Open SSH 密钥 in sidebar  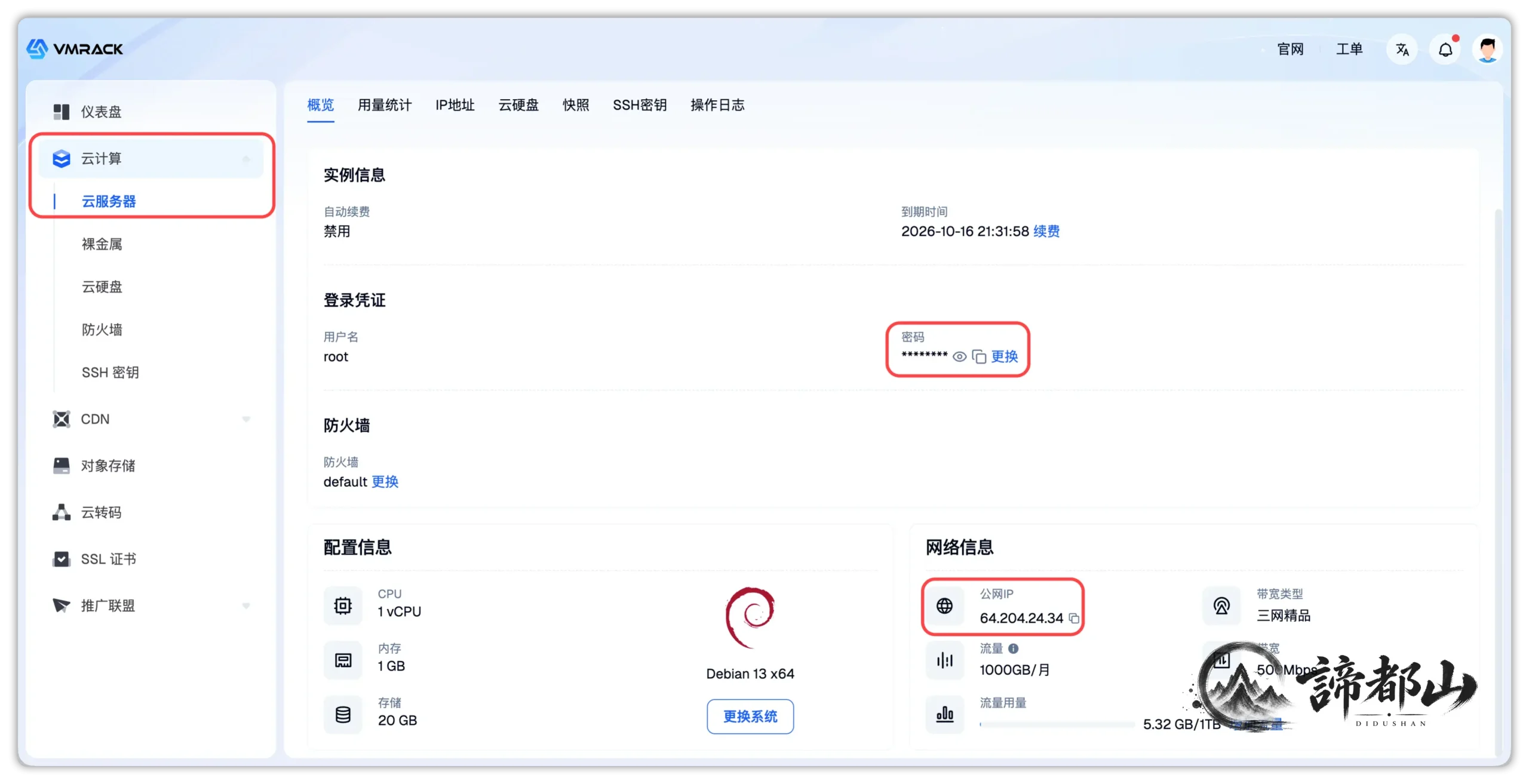coord(110,373)
